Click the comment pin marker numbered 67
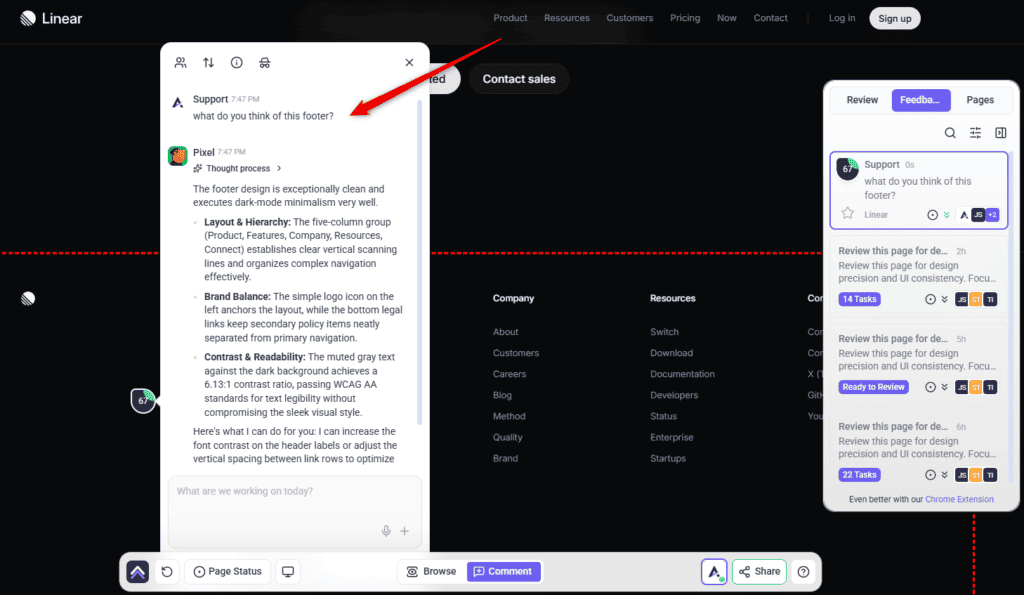Image resolution: width=1024 pixels, height=595 pixels. click(143, 400)
